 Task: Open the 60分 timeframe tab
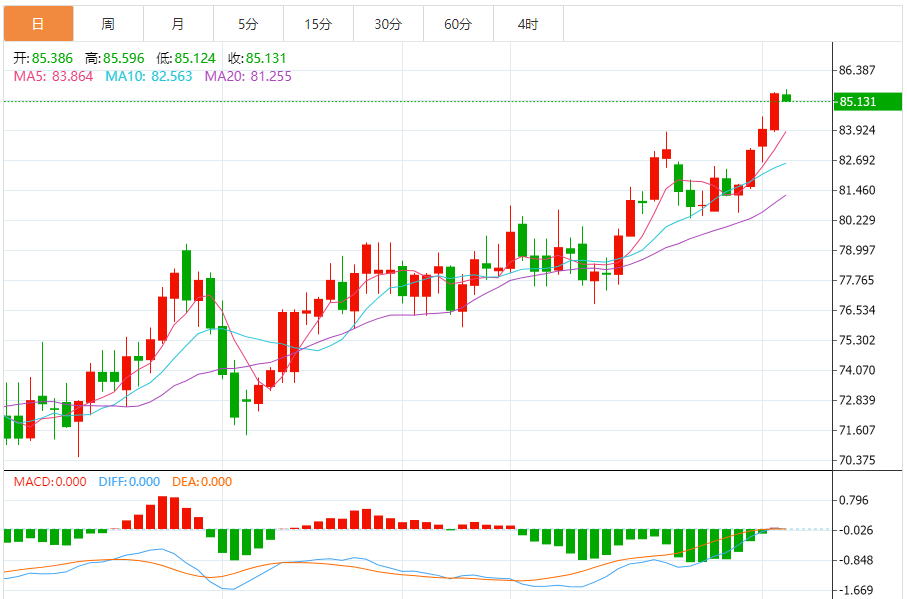[x=458, y=24]
